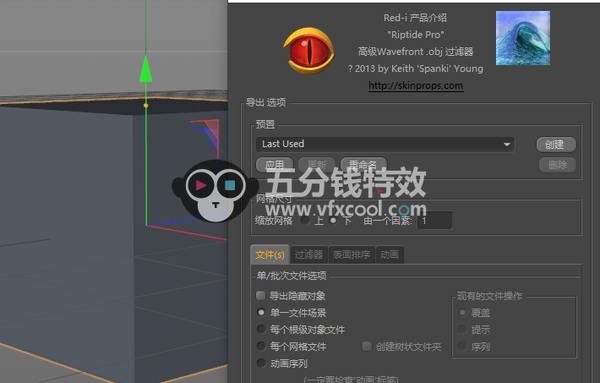Image resolution: width=600 pixels, height=383 pixels.
Task: Click the 创建 preset button
Action: tap(556, 145)
